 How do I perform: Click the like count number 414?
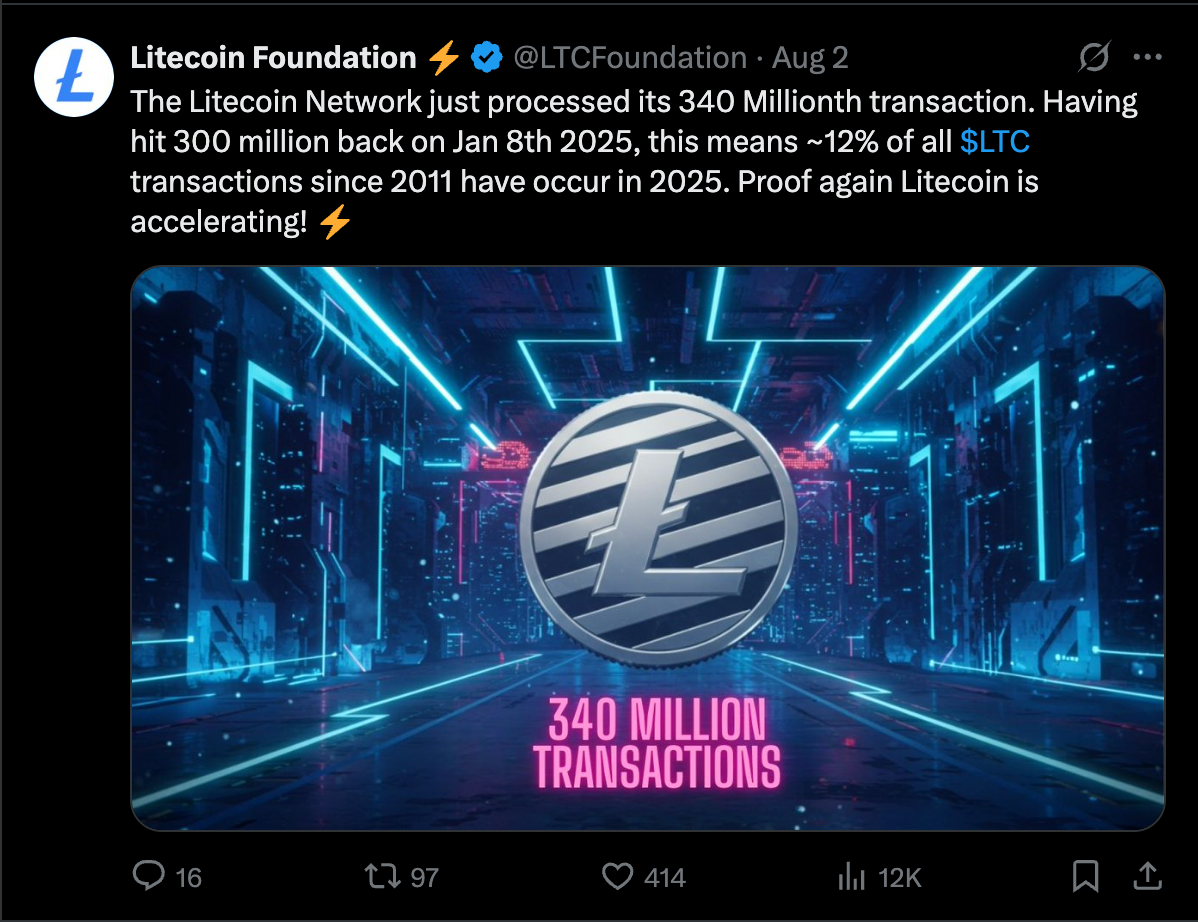click(661, 877)
